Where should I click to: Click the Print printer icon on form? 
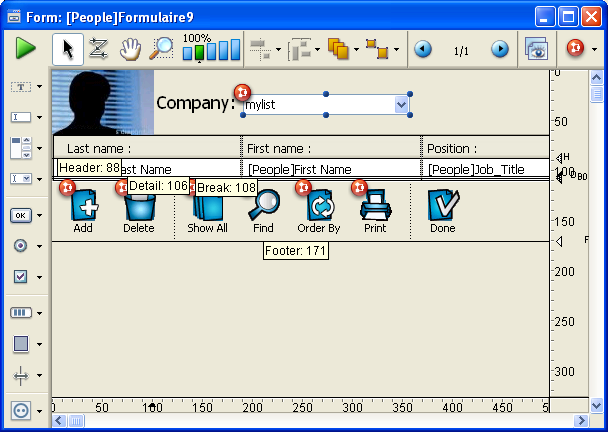375,205
